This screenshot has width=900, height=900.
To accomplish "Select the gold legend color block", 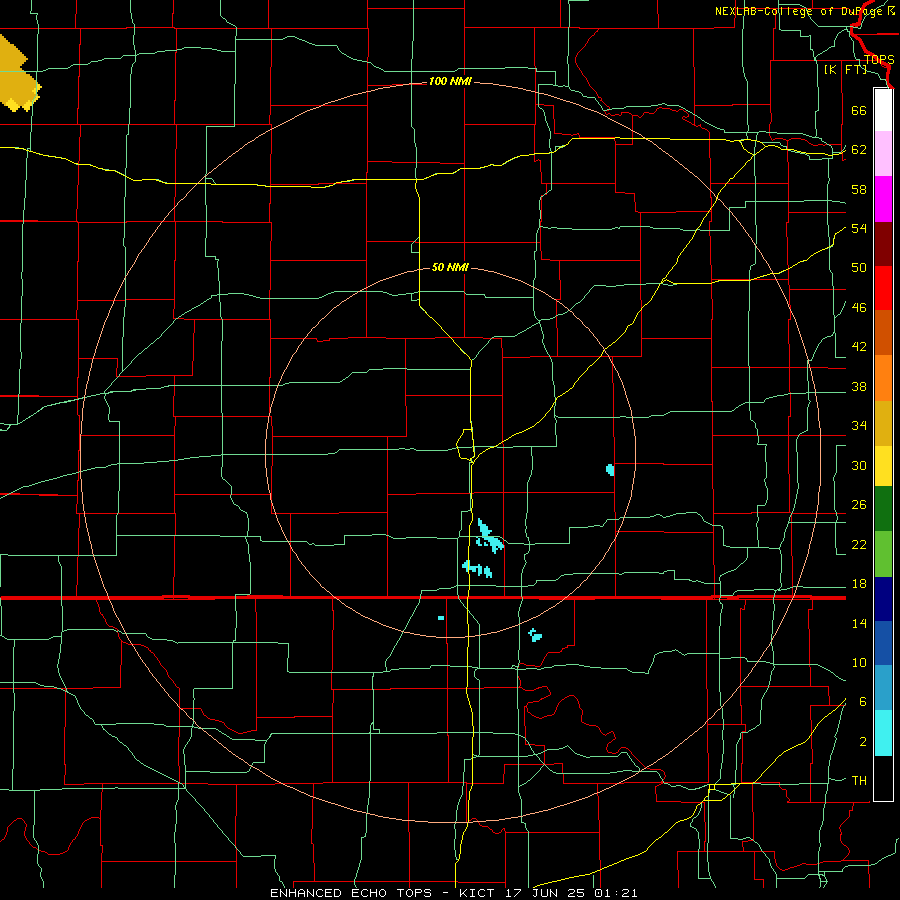I will [883, 423].
